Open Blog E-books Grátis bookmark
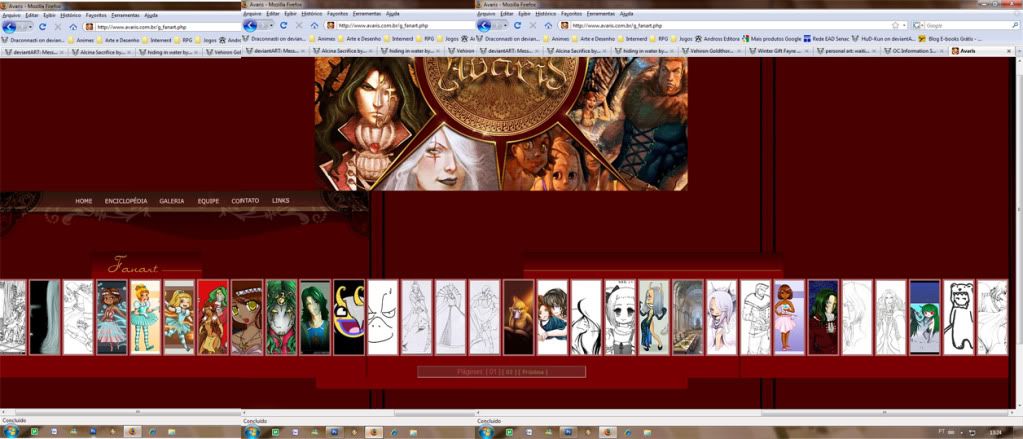This screenshot has height=439, width=1023. click(x=950, y=39)
